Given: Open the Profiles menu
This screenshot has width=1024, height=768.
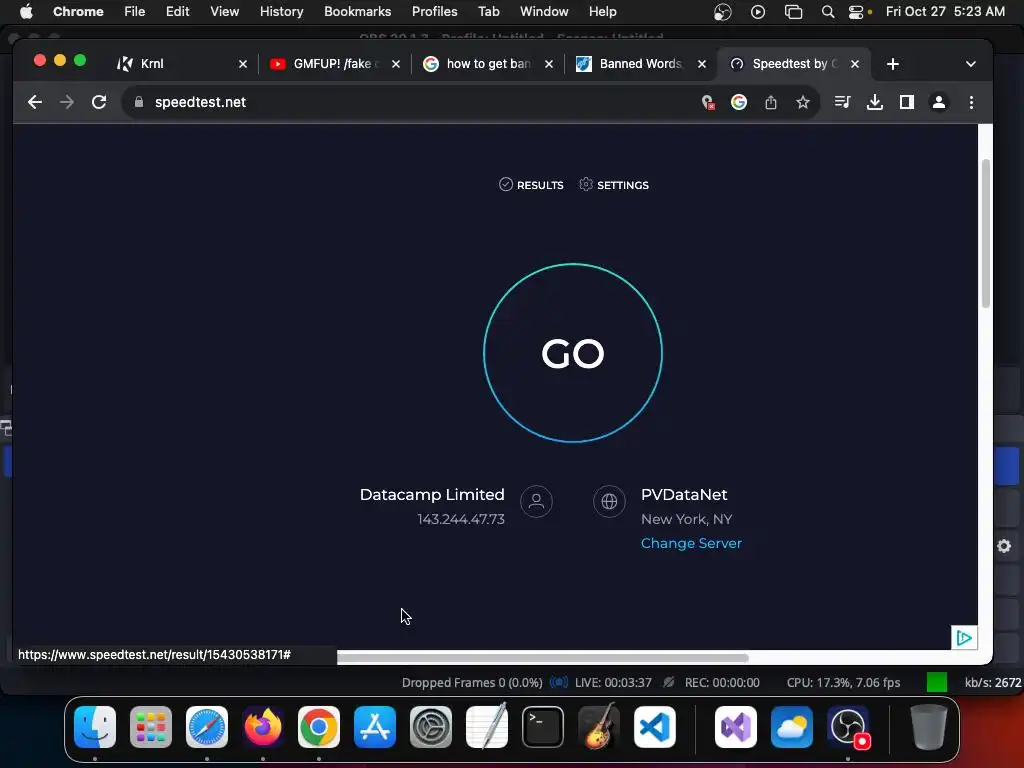Looking at the screenshot, I should coord(434,11).
